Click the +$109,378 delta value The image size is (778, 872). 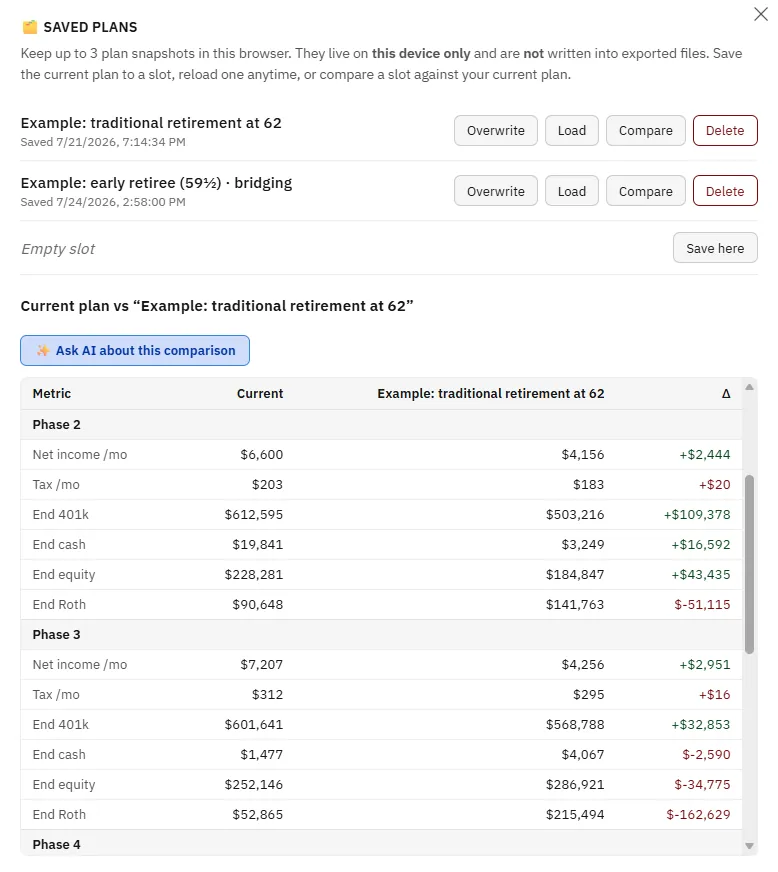click(697, 515)
